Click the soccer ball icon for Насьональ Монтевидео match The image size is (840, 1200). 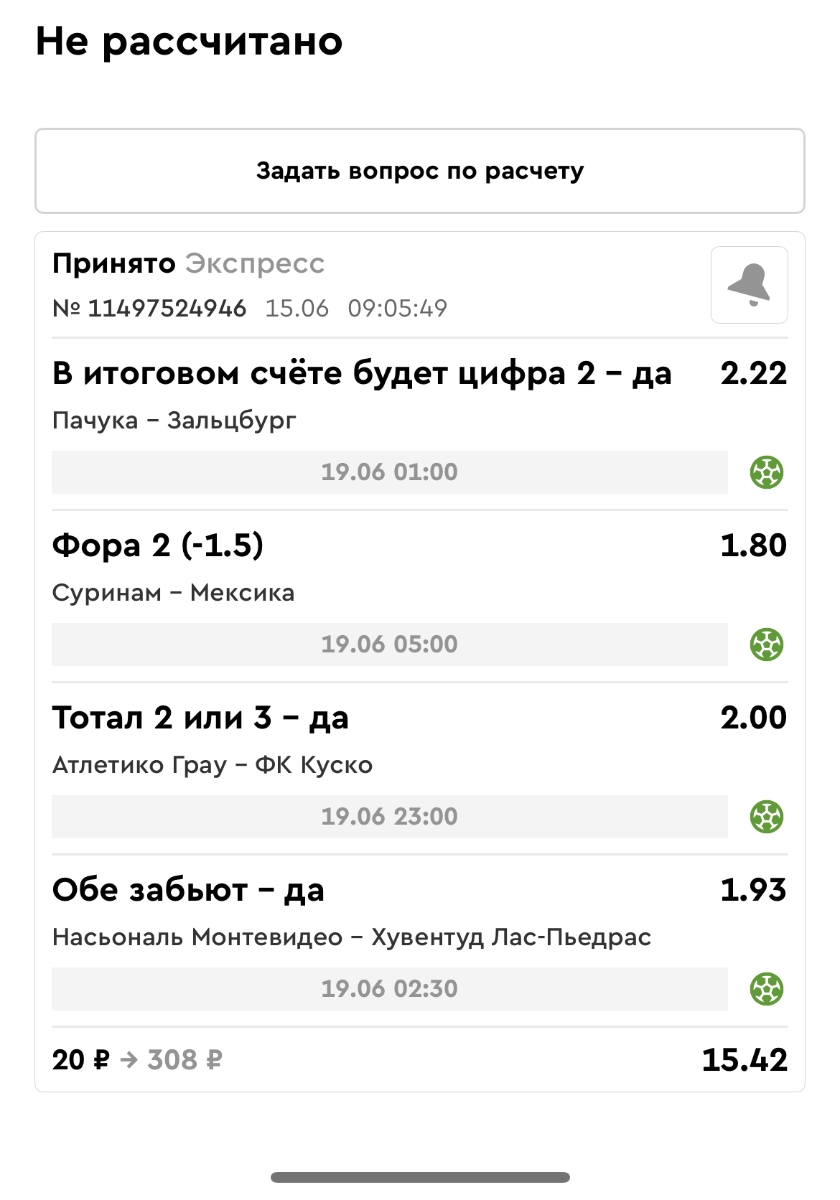click(766, 989)
